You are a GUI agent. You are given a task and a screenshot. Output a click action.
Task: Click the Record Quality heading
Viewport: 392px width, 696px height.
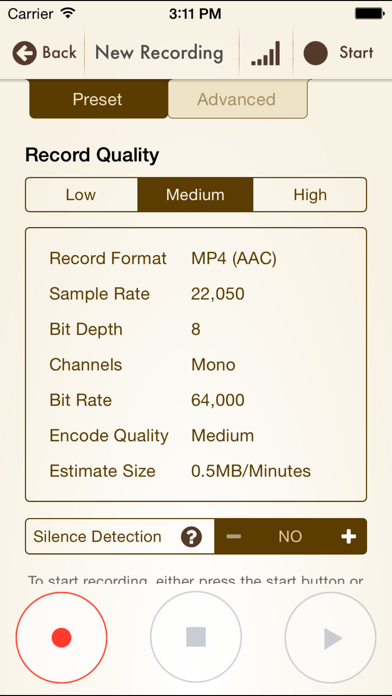pyautogui.click(x=92, y=155)
